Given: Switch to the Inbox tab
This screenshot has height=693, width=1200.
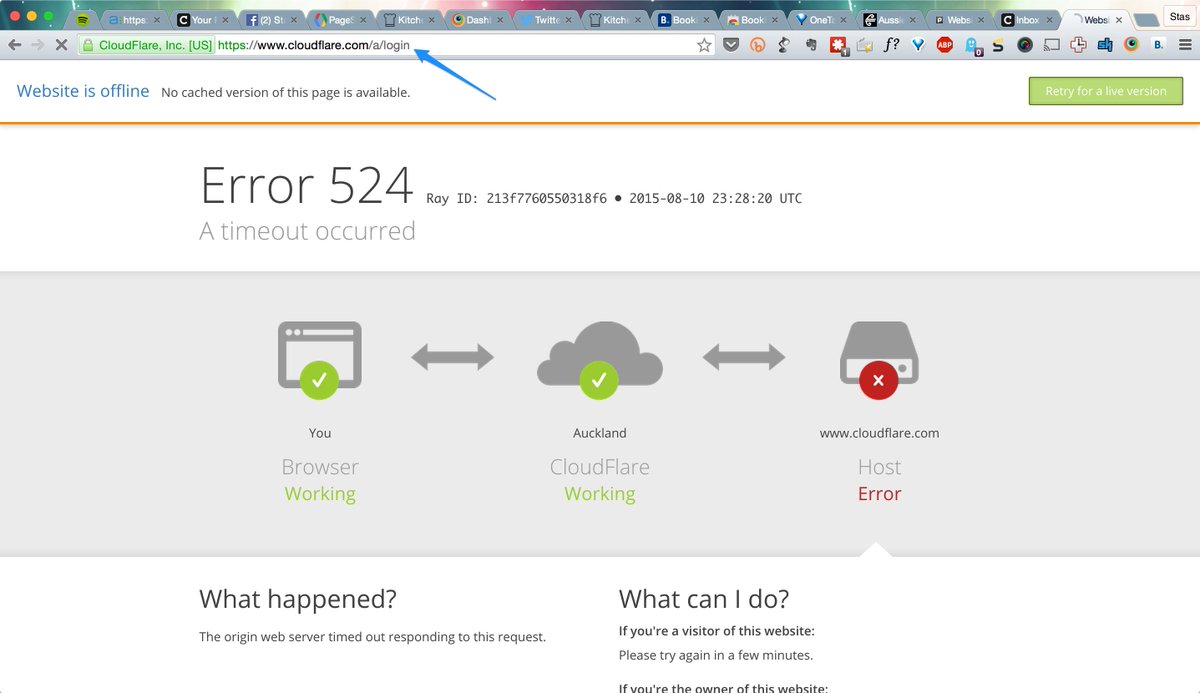Looking at the screenshot, I should (x=1028, y=19).
